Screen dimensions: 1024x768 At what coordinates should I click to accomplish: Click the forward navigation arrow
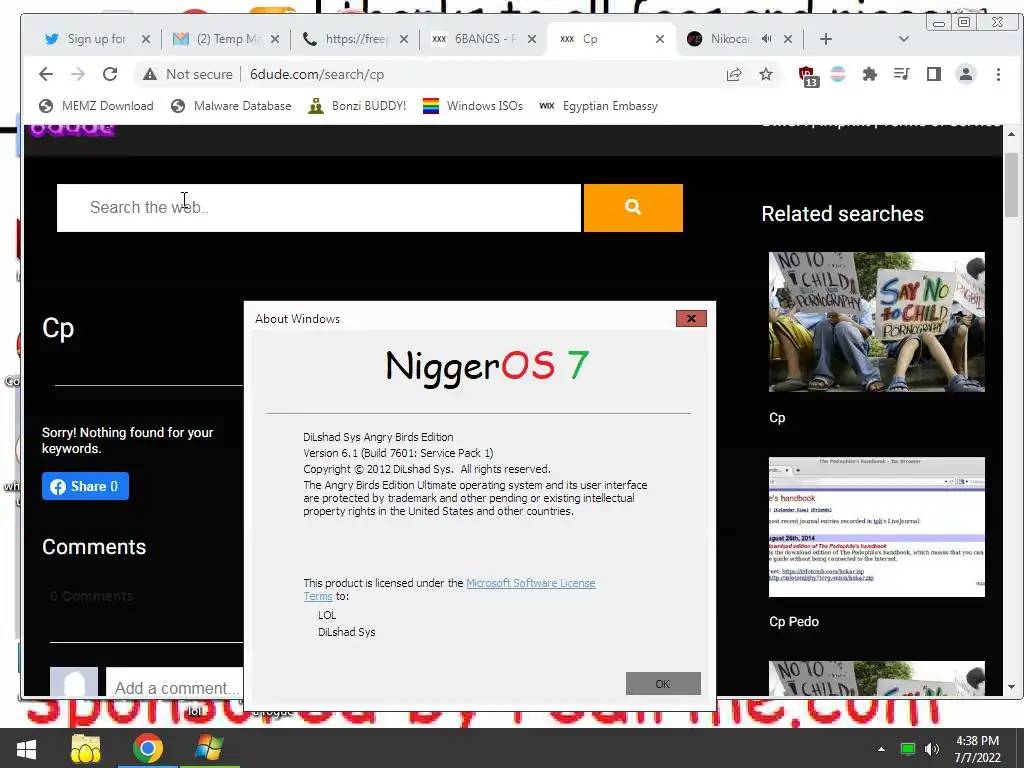(x=78, y=74)
